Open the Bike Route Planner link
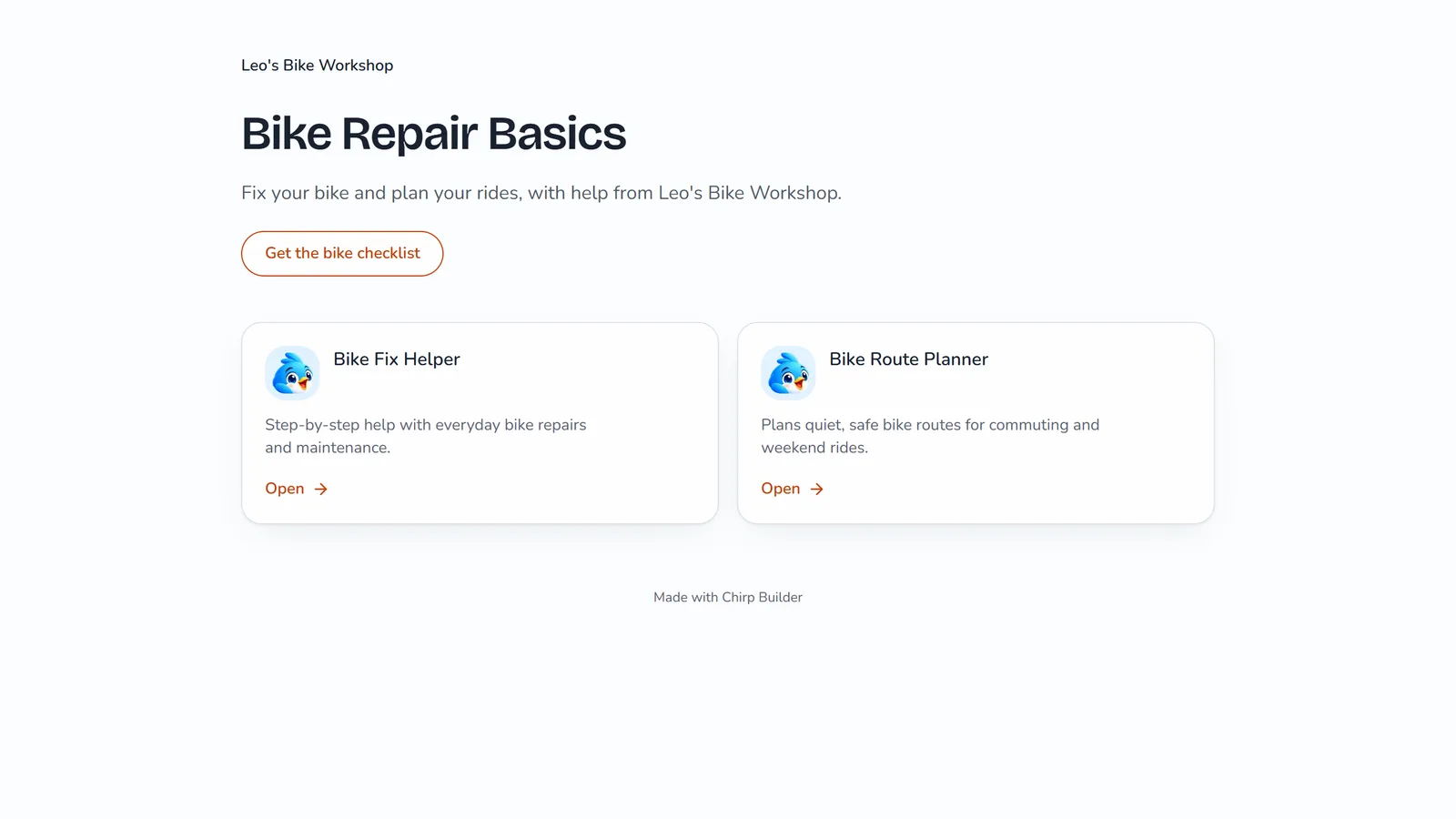This screenshot has height=819, width=1456. [x=793, y=489]
